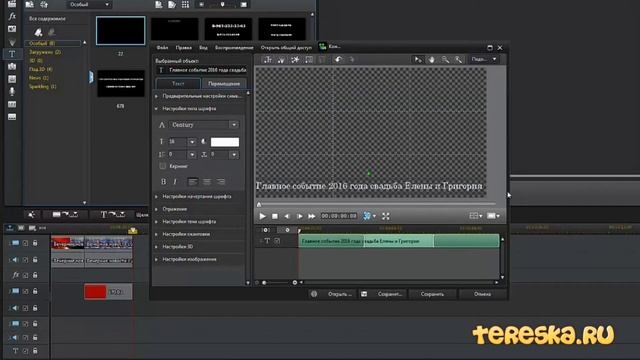Screen dimensions: 640x360
Task: Click the Сохранит... save-as button
Action: pyautogui.click(x=383, y=294)
